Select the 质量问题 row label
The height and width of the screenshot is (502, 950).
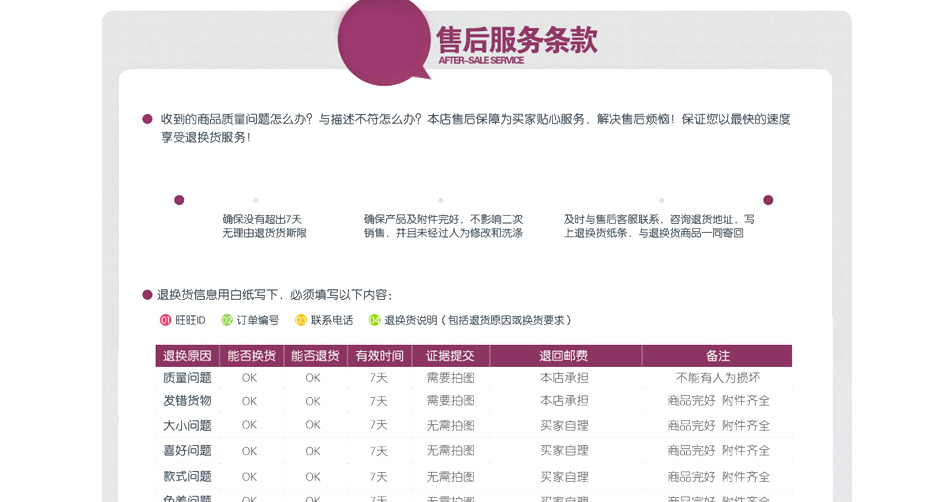click(187, 378)
